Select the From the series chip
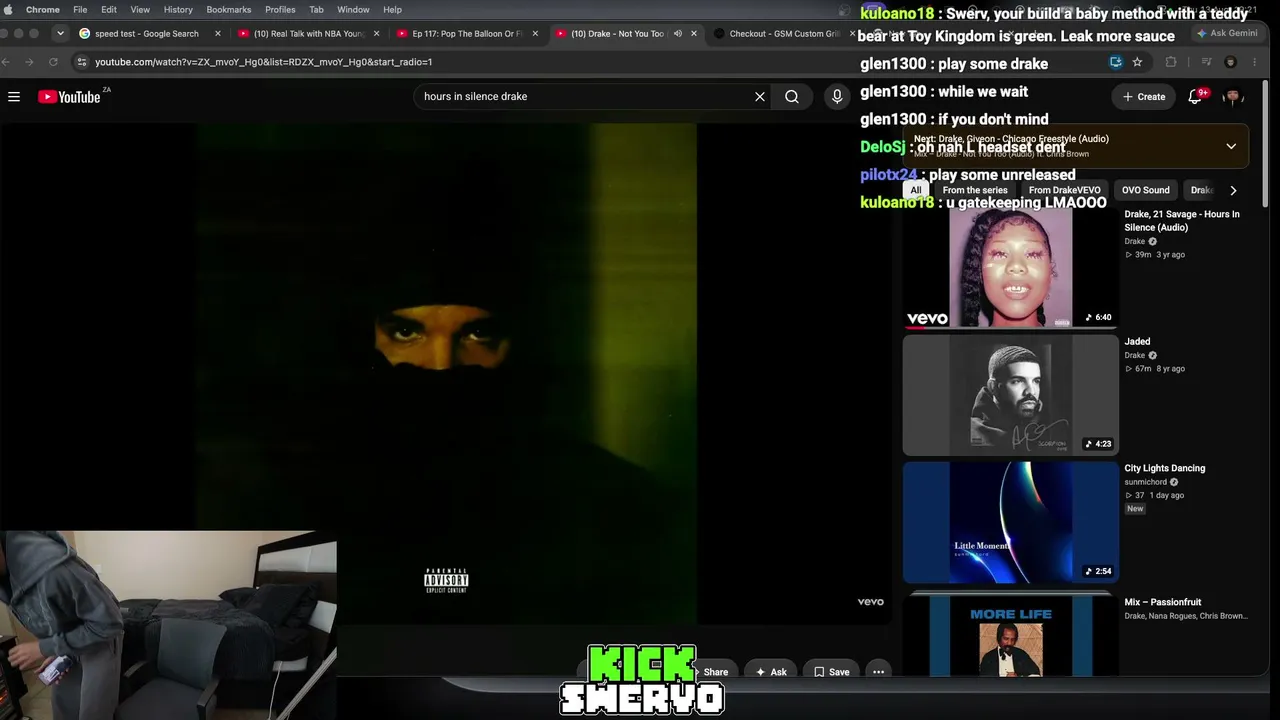The width and height of the screenshot is (1280, 720). tap(975, 190)
